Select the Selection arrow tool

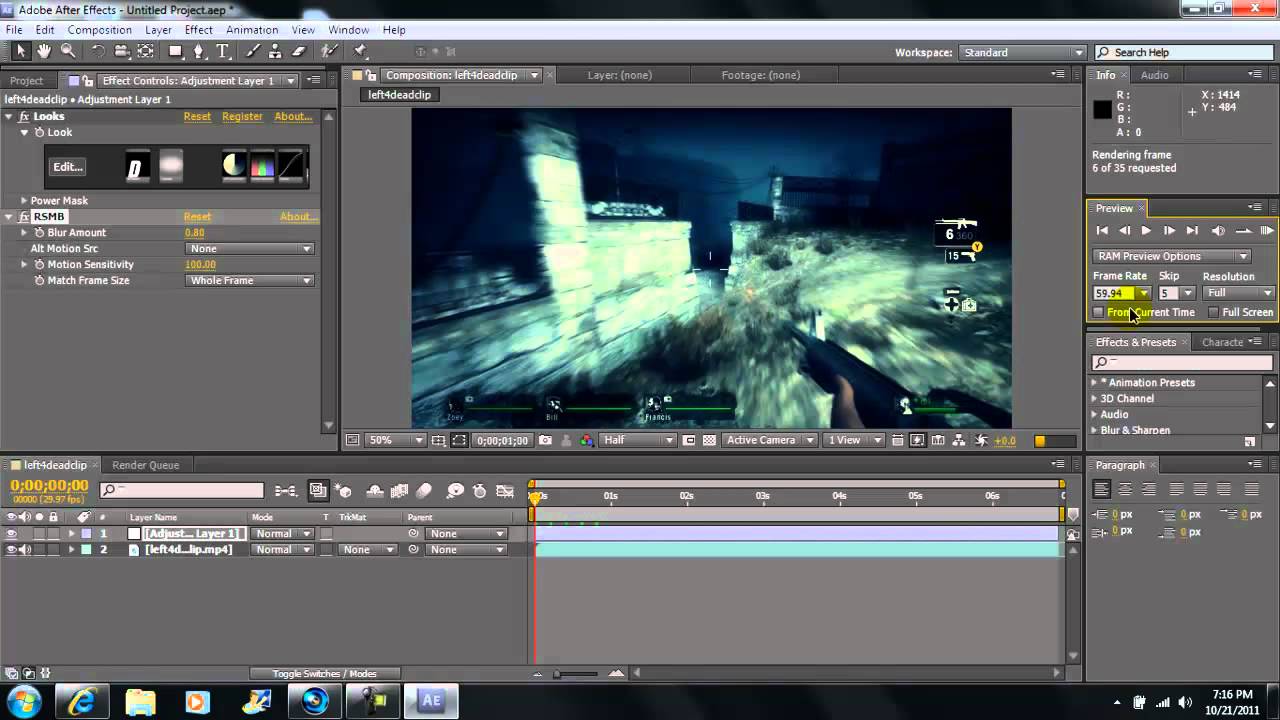coord(21,51)
